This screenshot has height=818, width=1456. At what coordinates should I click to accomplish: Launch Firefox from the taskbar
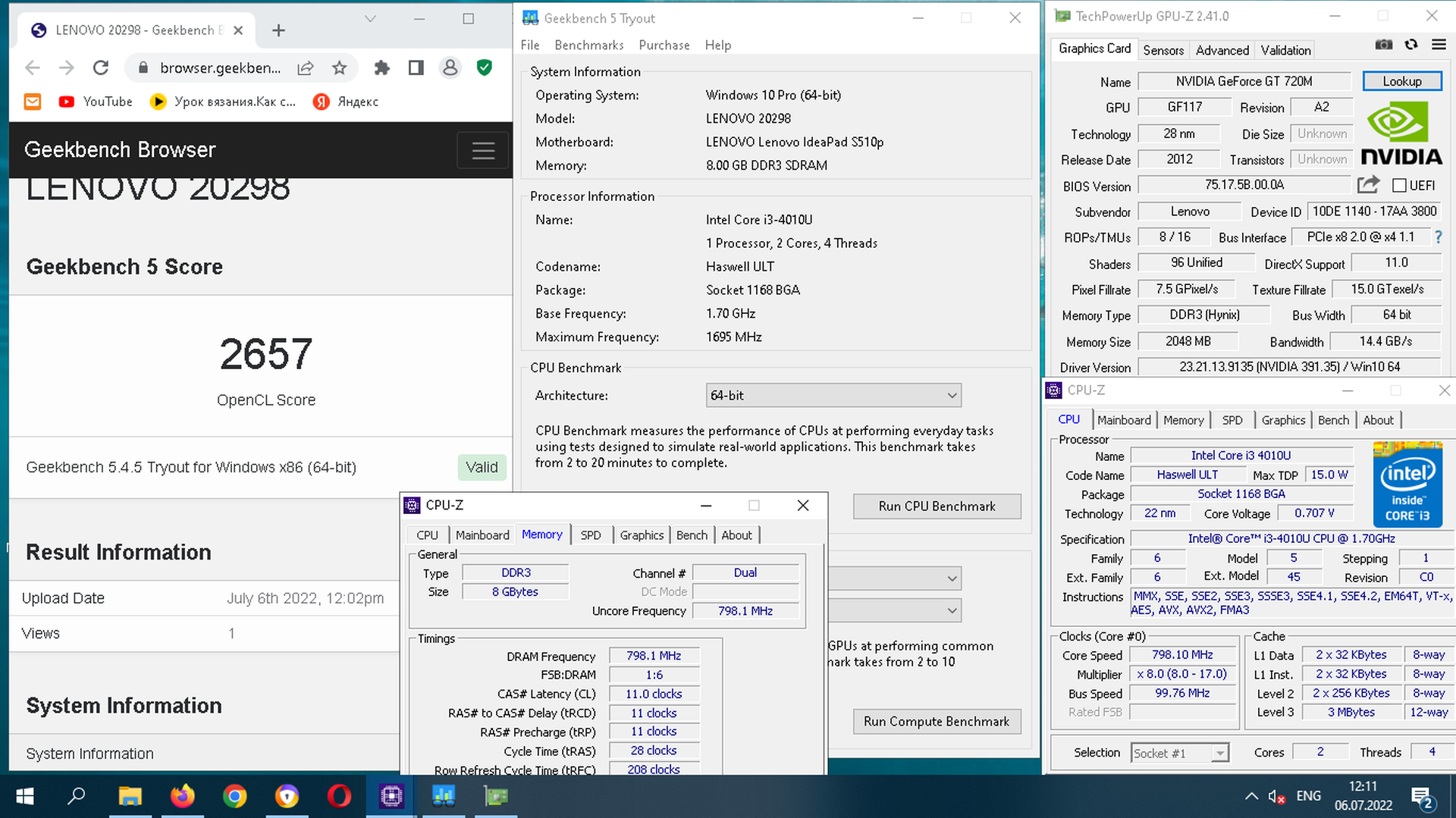[183, 796]
